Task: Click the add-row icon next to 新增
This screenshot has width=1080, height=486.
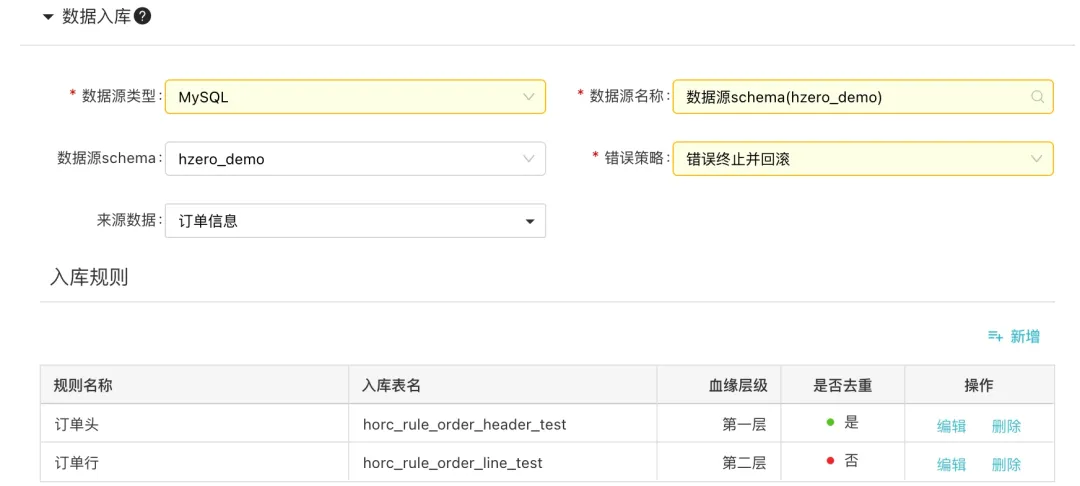Action: pyautogui.click(x=995, y=336)
